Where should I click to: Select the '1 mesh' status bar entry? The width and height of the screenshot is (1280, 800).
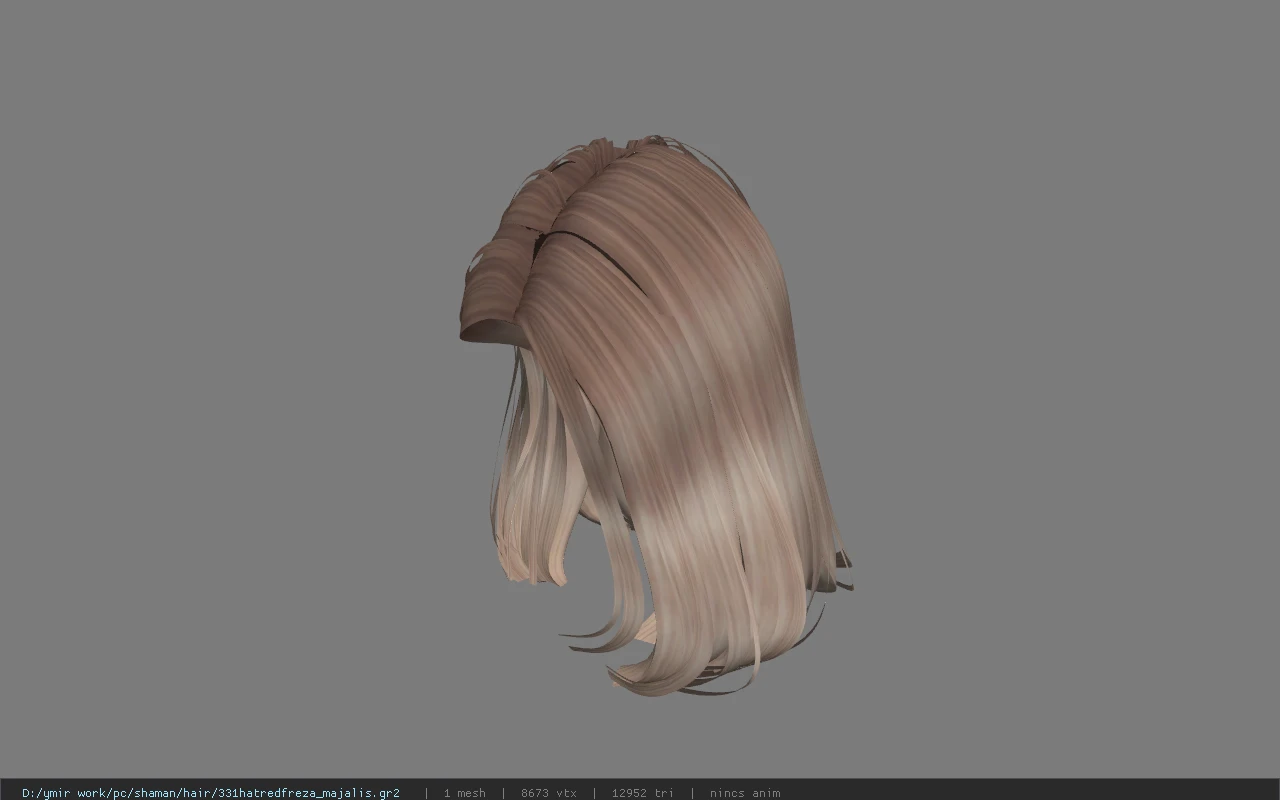click(x=465, y=793)
